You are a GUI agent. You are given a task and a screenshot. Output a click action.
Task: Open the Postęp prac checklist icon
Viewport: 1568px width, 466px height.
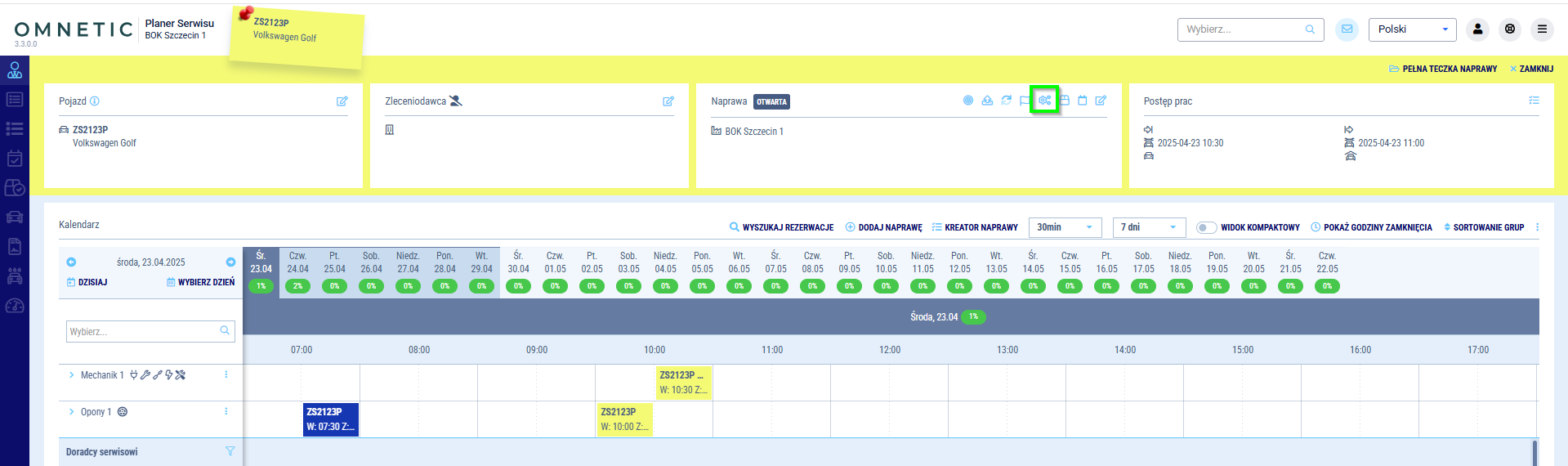(1534, 101)
